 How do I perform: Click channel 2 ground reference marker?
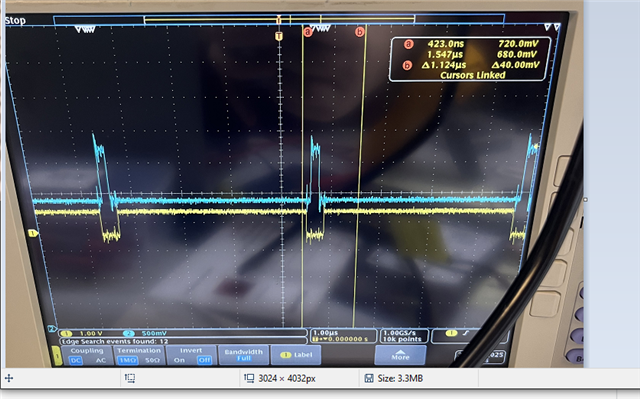click(52, 328)
